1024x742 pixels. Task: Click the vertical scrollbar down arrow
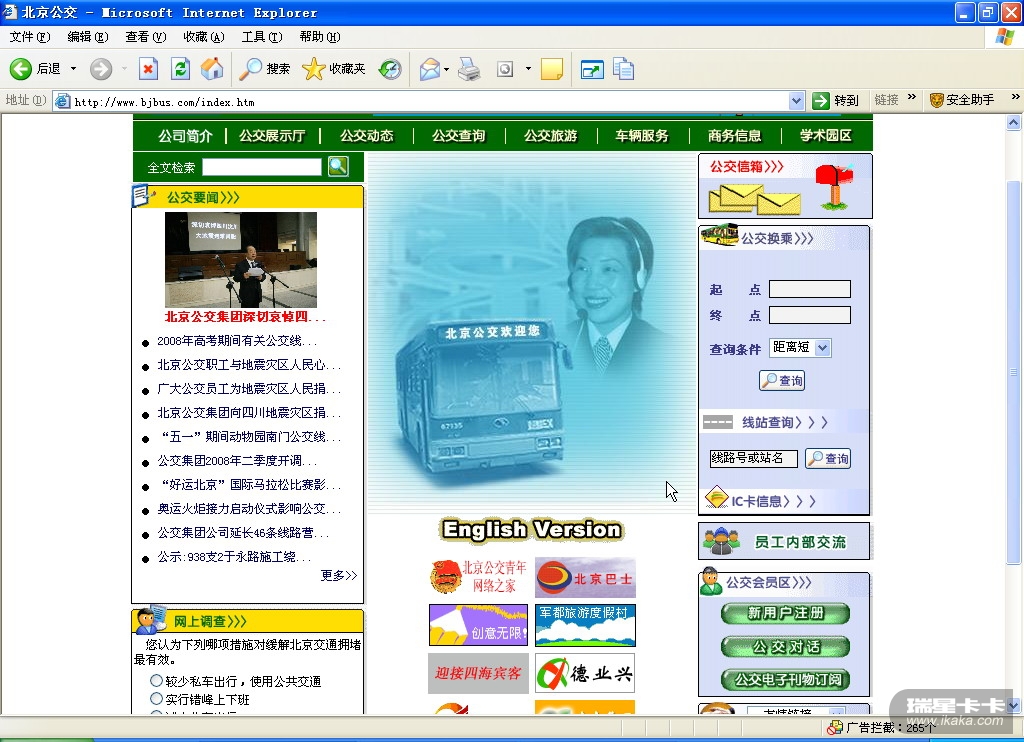click(1014, 705)
